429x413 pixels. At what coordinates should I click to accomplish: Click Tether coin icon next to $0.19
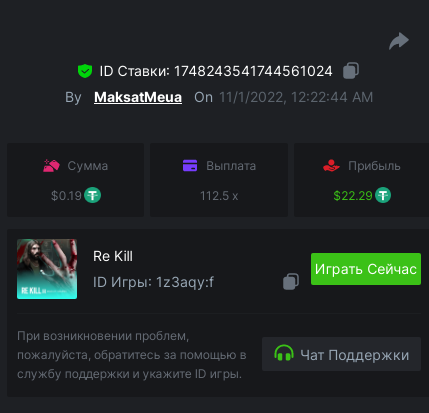[92, 195]
